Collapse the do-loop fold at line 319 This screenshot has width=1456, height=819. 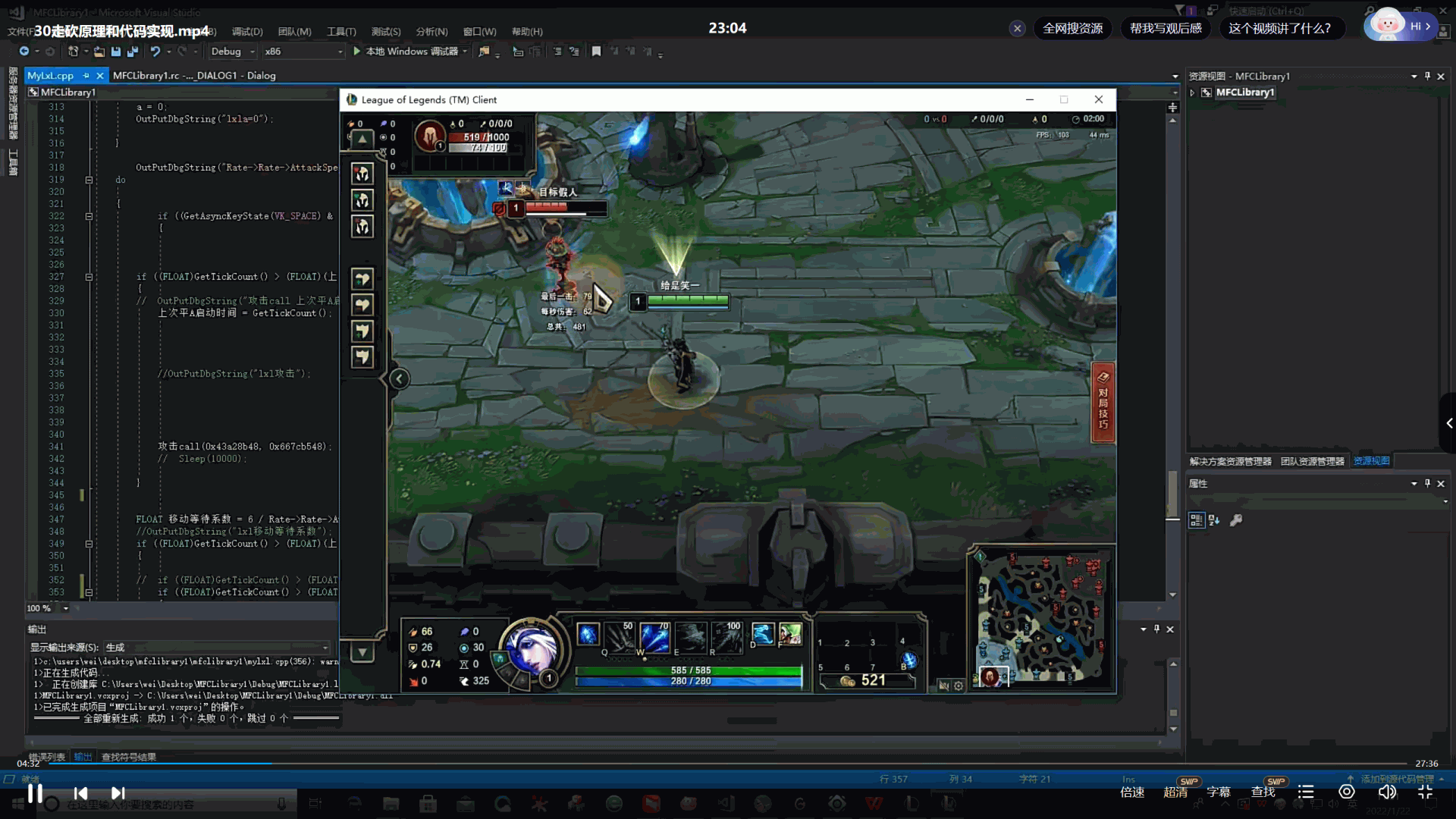pyautogui.click(x=89, y=180)
